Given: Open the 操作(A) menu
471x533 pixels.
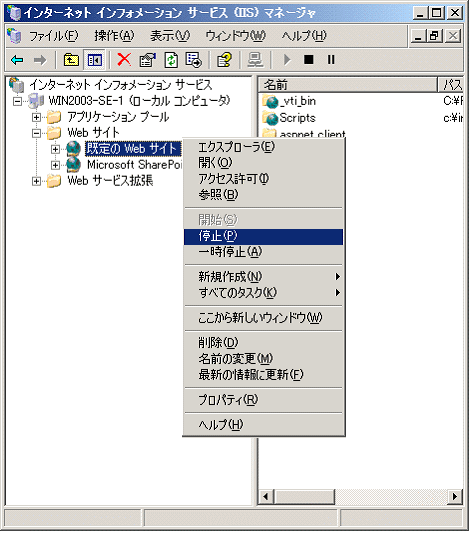Looking at the screenshot, I should [x=114, y=36].
